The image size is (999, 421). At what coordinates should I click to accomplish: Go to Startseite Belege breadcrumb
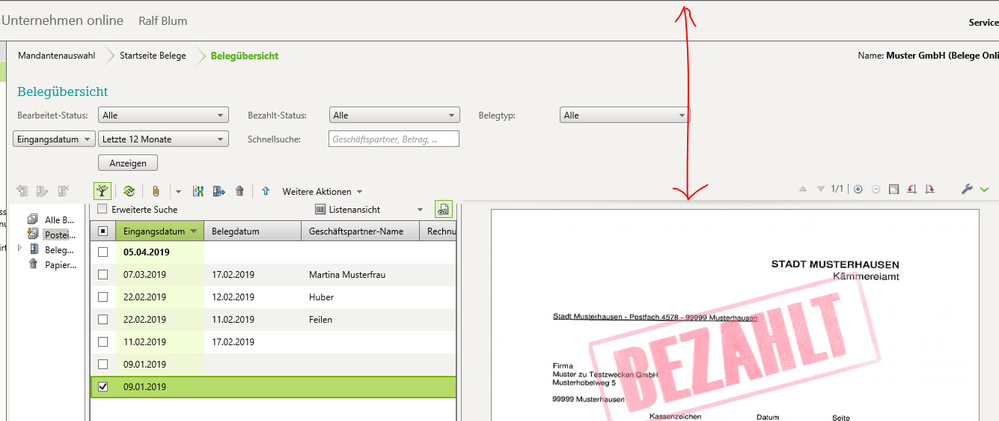(x=152, y=56)
